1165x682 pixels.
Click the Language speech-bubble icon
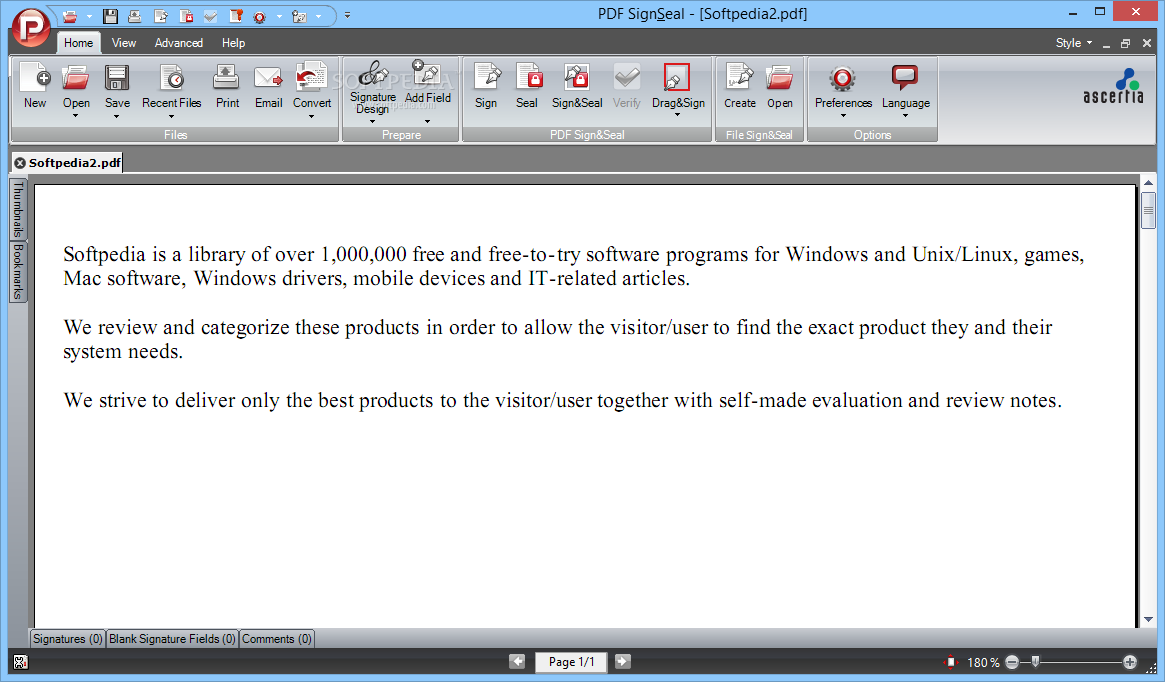[x=905, y=78]
